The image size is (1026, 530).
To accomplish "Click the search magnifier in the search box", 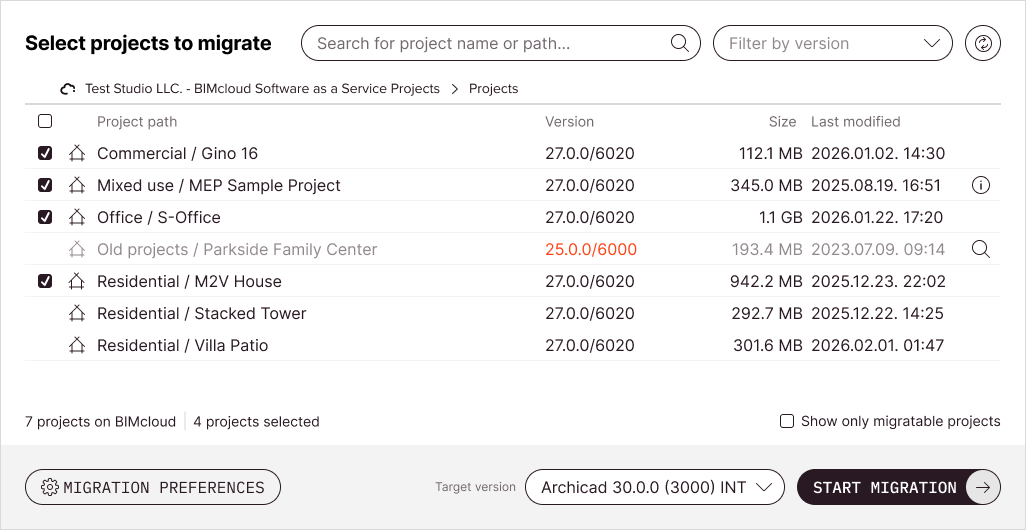I will pos(680,43).
